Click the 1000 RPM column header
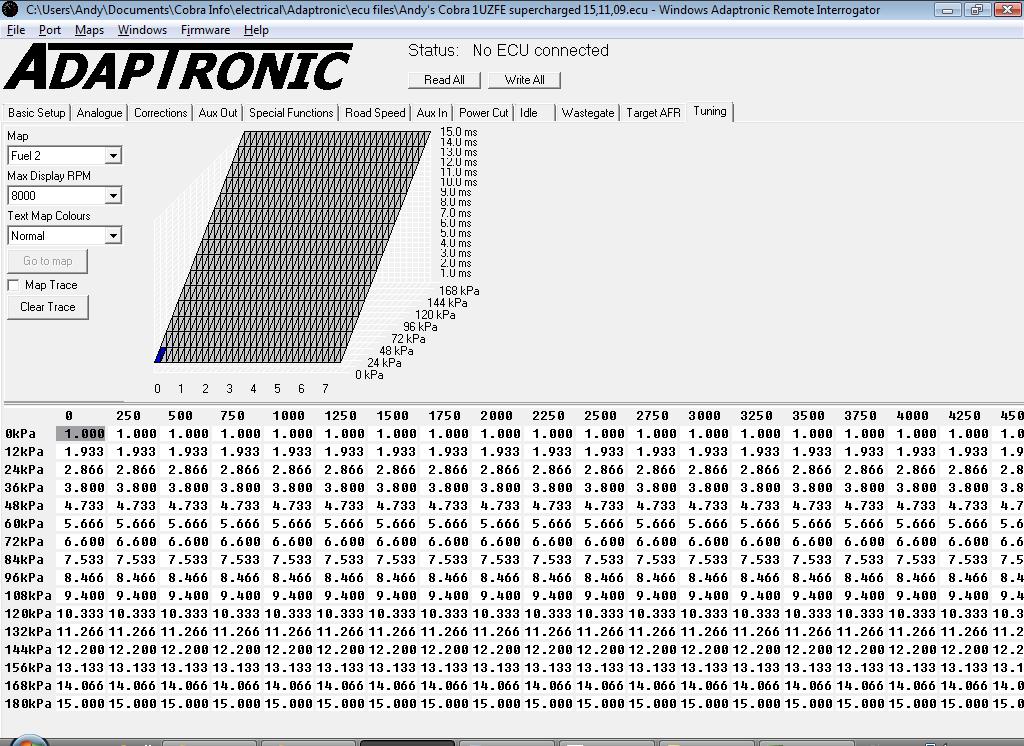This screenshot has height=746, width=1024. coord(289,415)
